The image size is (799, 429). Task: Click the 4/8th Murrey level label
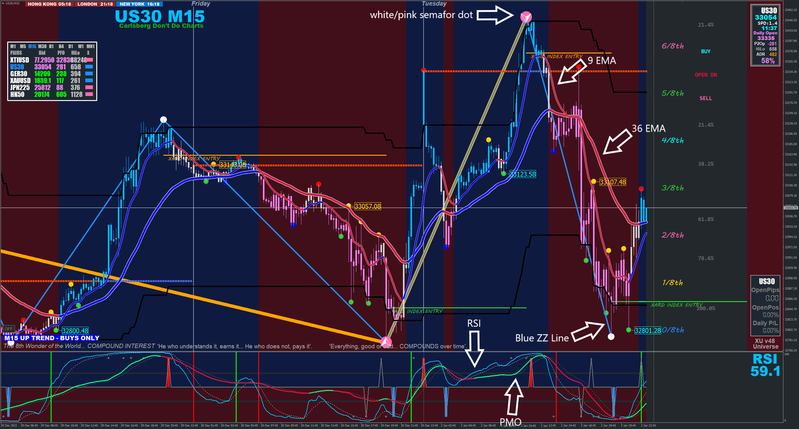(673, 140)
